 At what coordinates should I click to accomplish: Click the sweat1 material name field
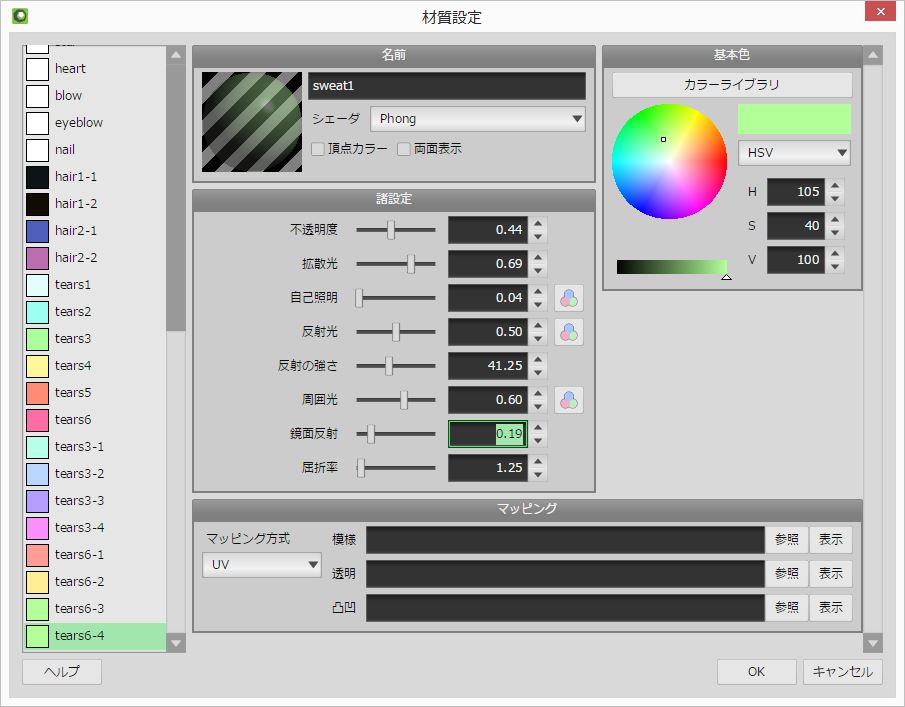(447, 86)
